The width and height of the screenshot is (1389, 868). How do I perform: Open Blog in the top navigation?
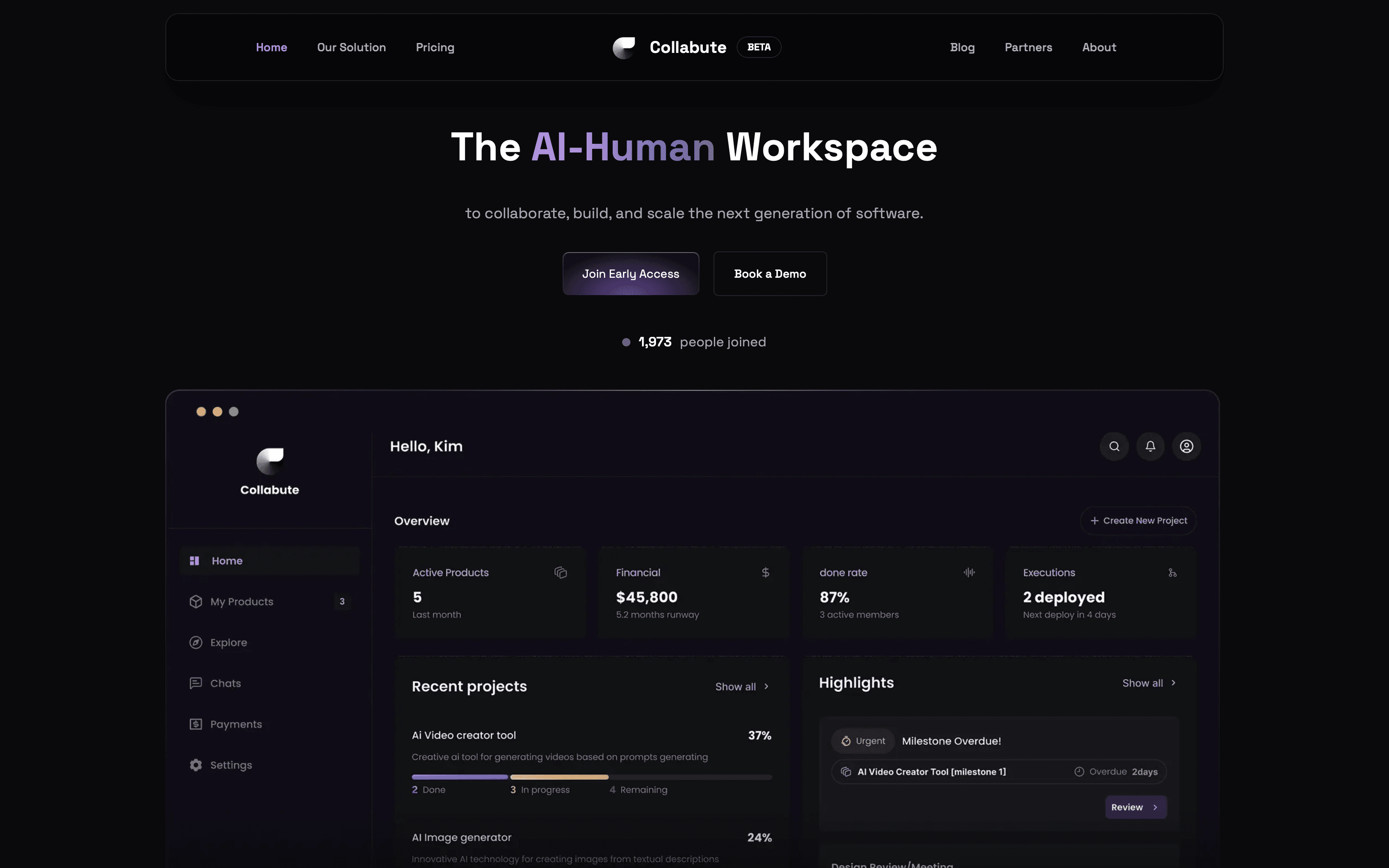click(962, 48)
